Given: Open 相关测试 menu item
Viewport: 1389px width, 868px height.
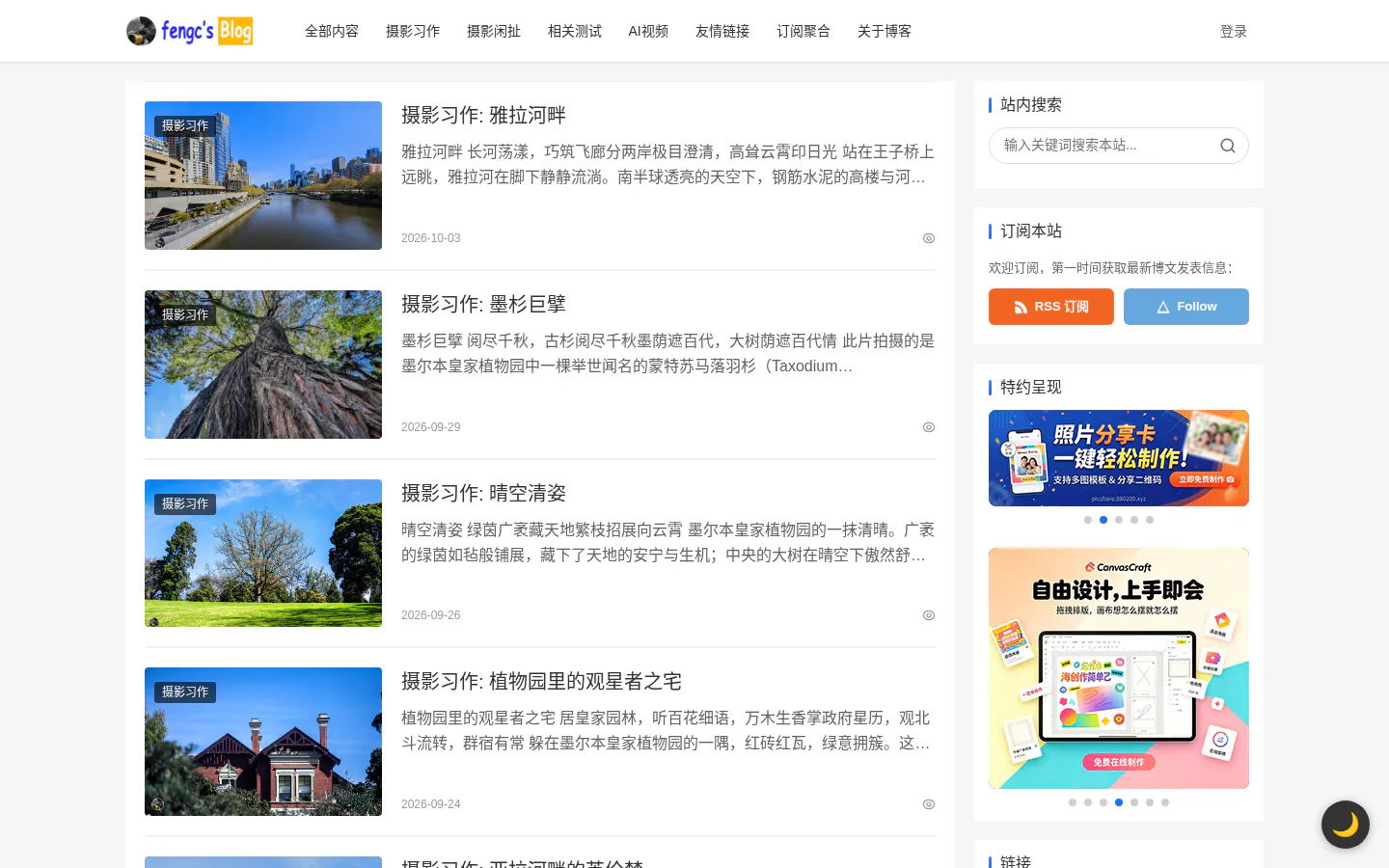Looking at the screenshot, I should 575,32.
